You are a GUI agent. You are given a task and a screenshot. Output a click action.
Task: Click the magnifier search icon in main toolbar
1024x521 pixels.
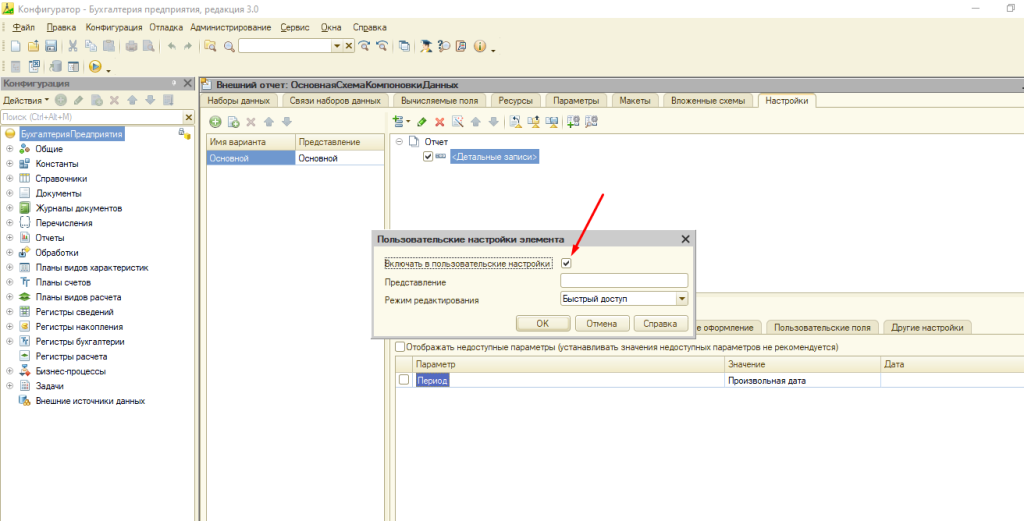tap(229, 46)
